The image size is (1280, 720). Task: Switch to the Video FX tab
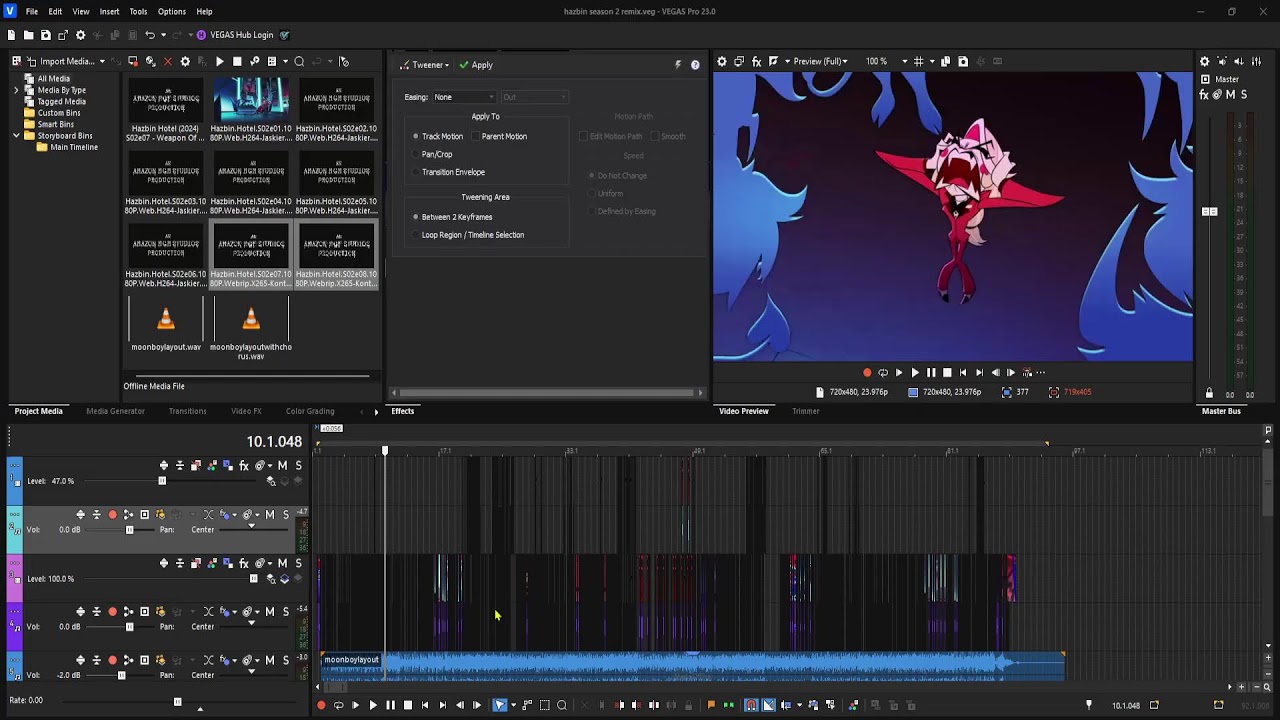[246, 411]
